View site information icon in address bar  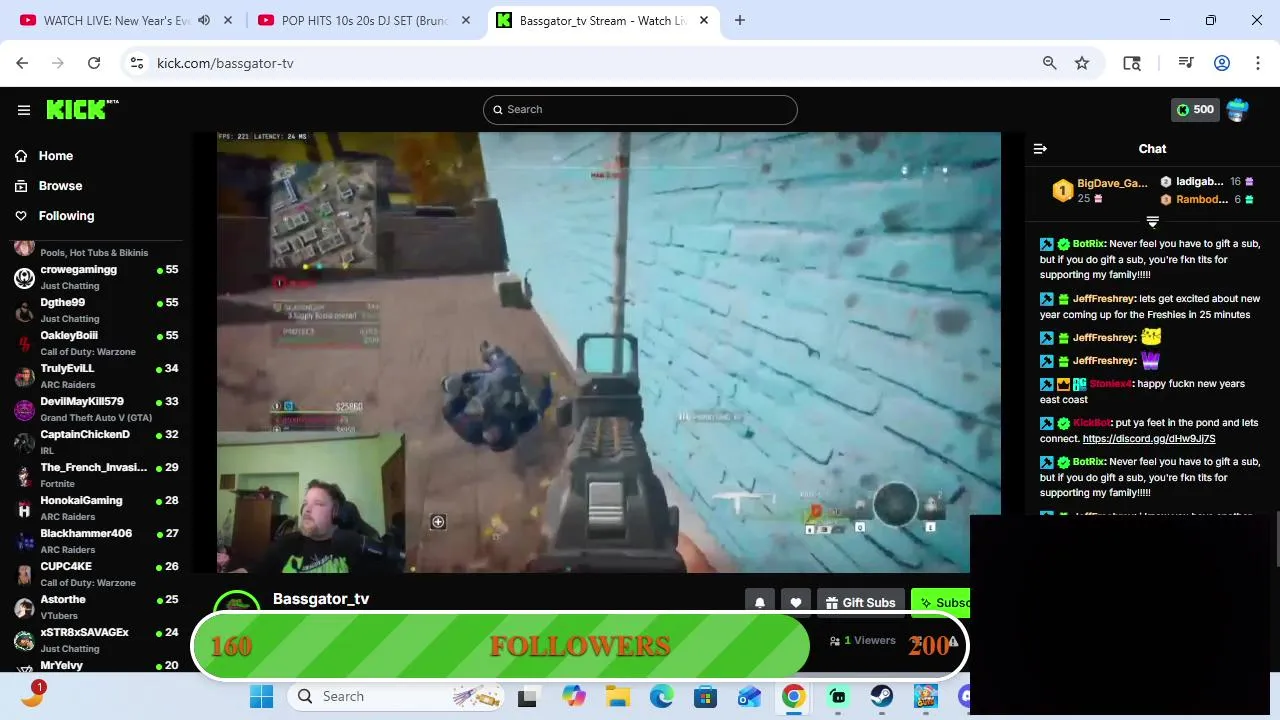(138, 63)
